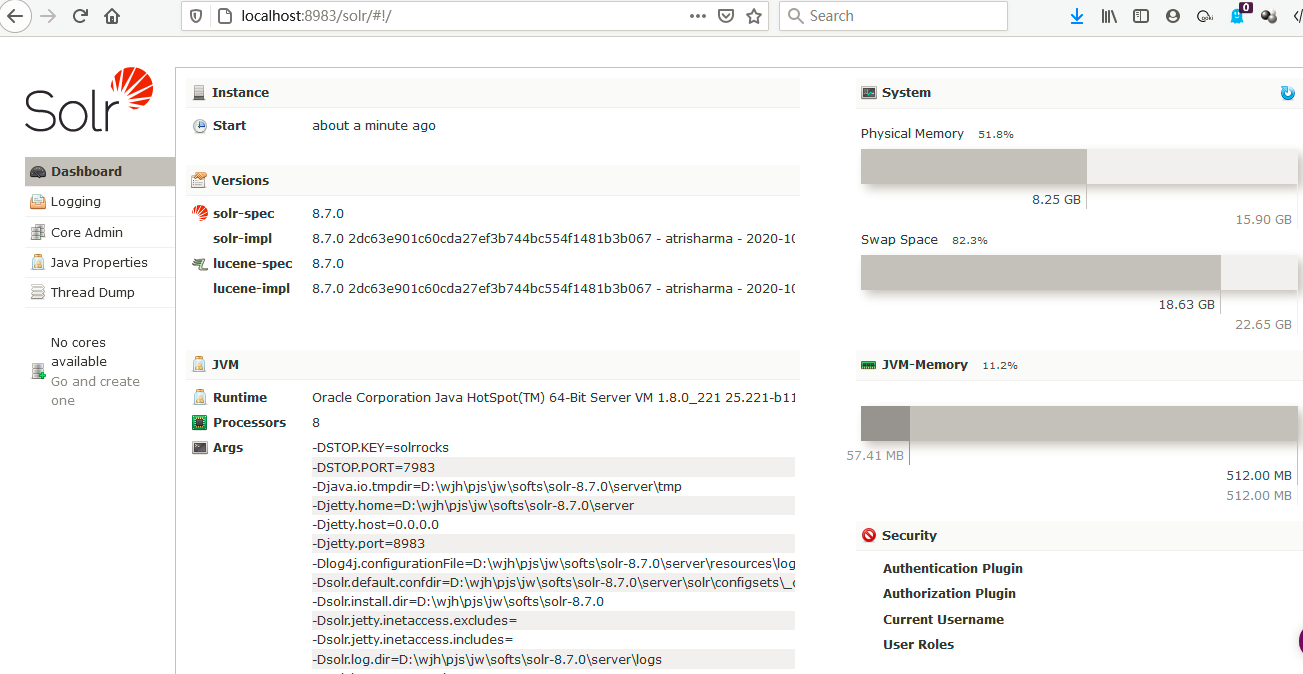Go to the browser home page
Screen dimensions: 1303x674
[x=112, y=16]
